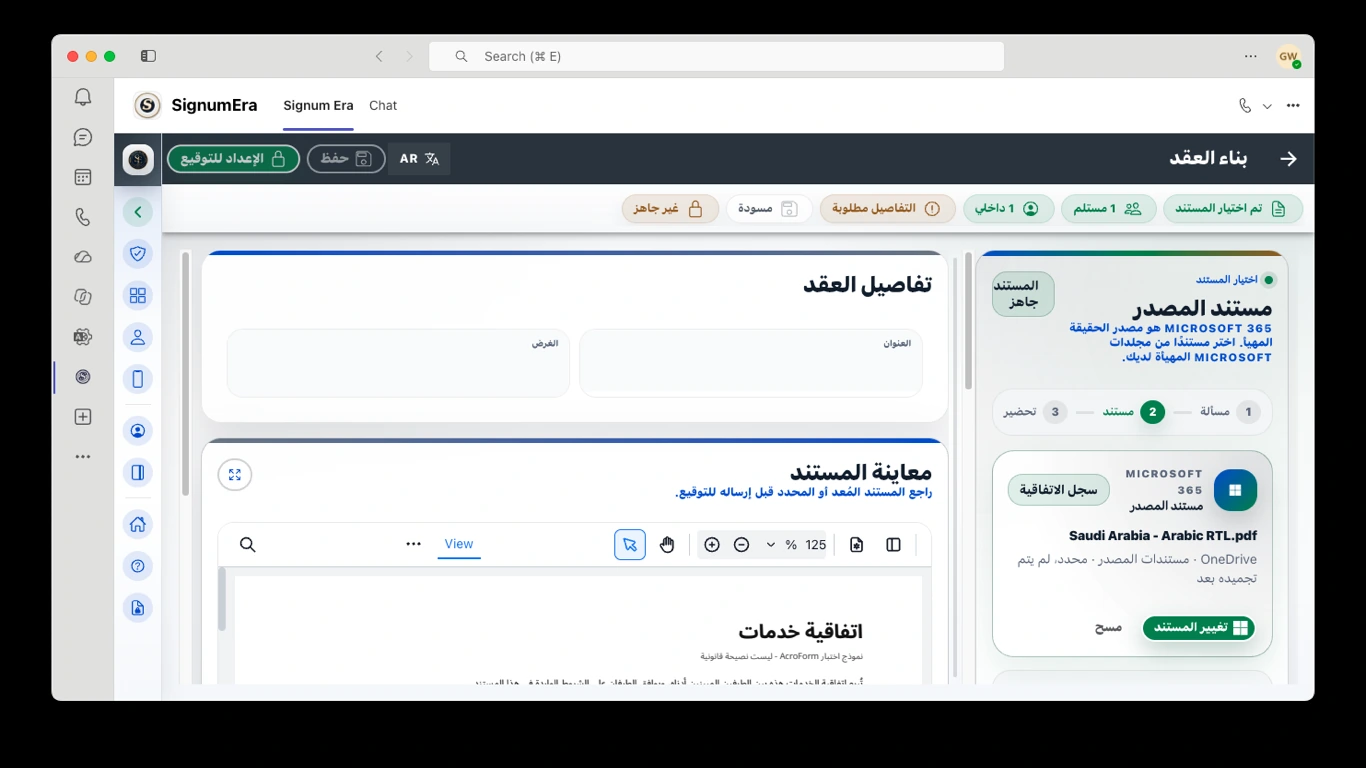Click the حفظ save button
1366x768 pixels.
point(346,159)
